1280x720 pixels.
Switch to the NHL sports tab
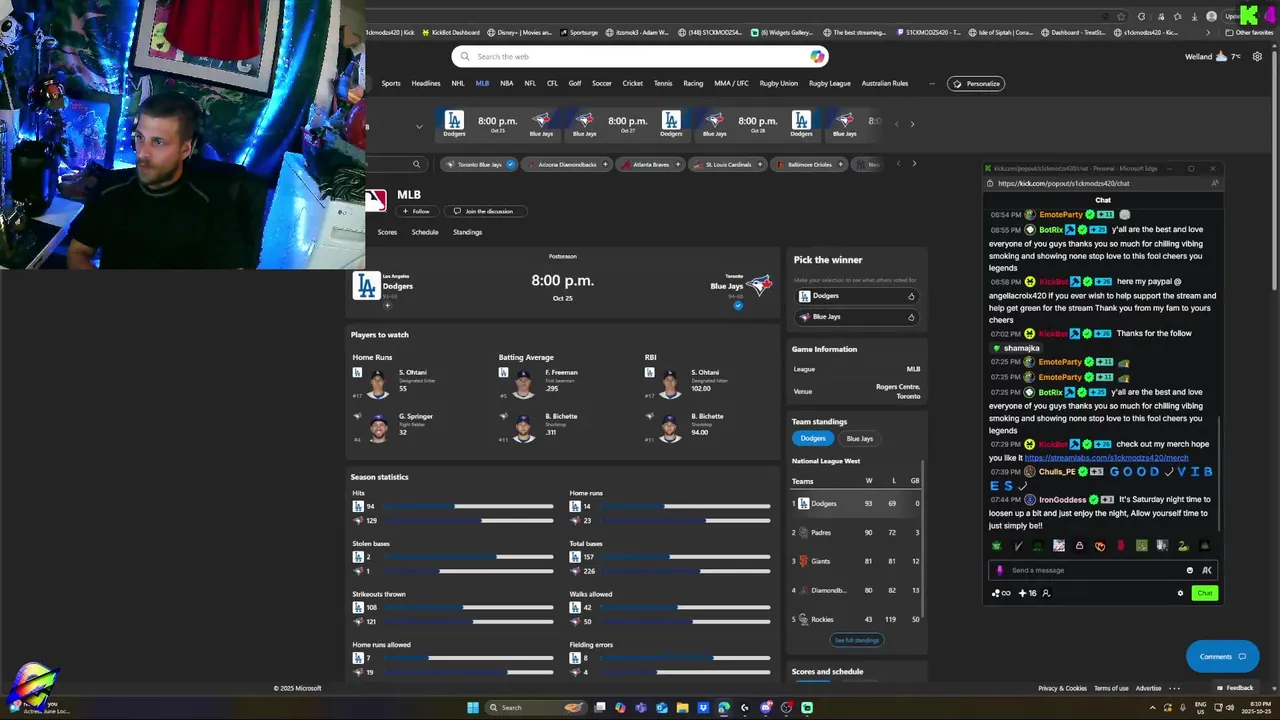[x=457, y=83]
